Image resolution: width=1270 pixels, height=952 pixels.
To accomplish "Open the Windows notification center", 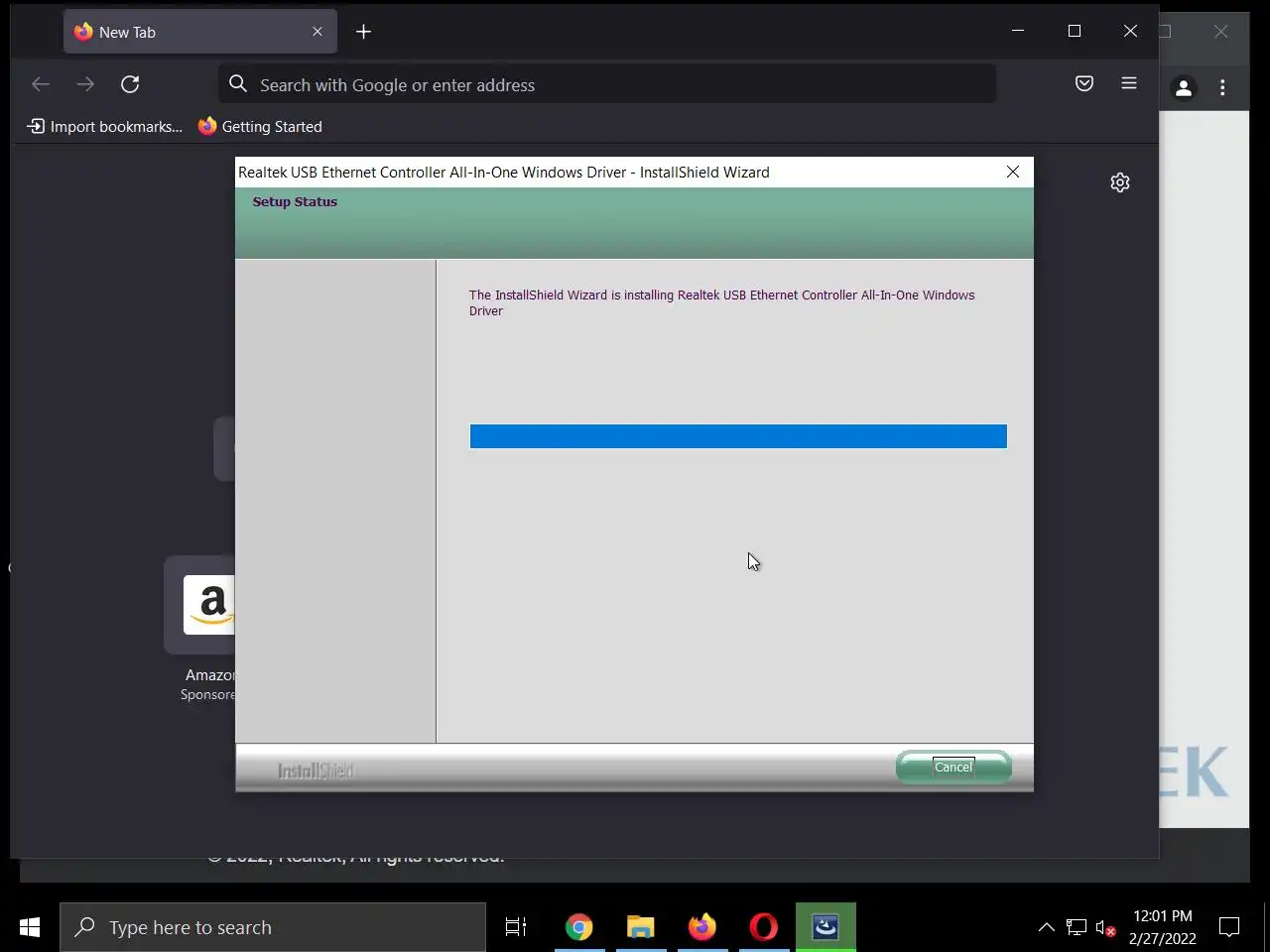I will point(1229,927).
